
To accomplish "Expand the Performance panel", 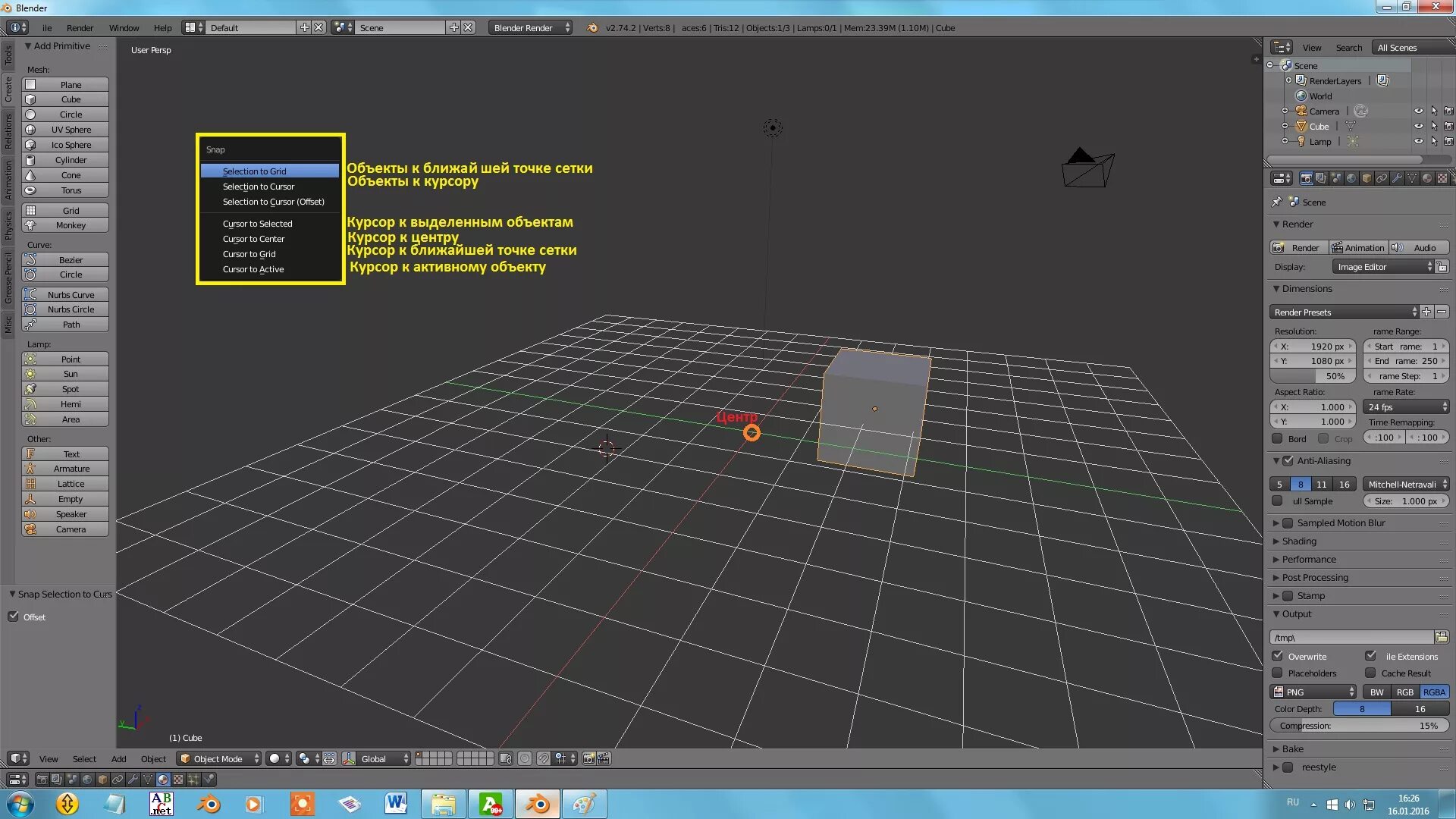I will [x=1309, y=559].
